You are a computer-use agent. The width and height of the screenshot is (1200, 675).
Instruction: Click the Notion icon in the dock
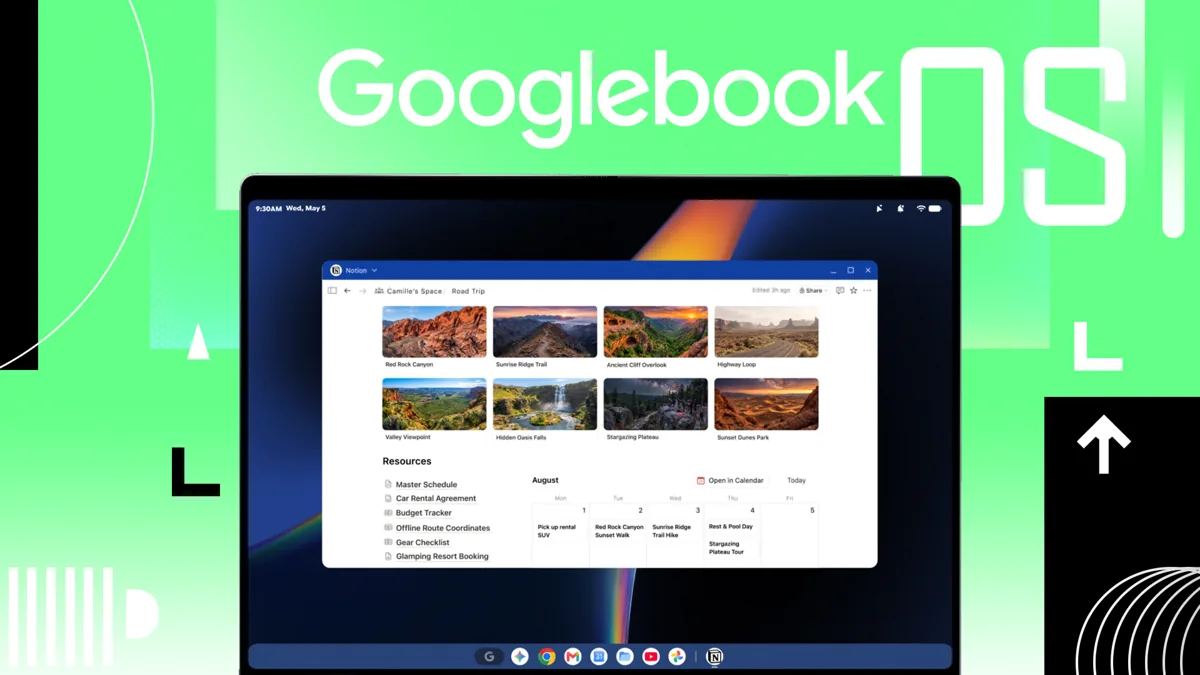point(715,657)
